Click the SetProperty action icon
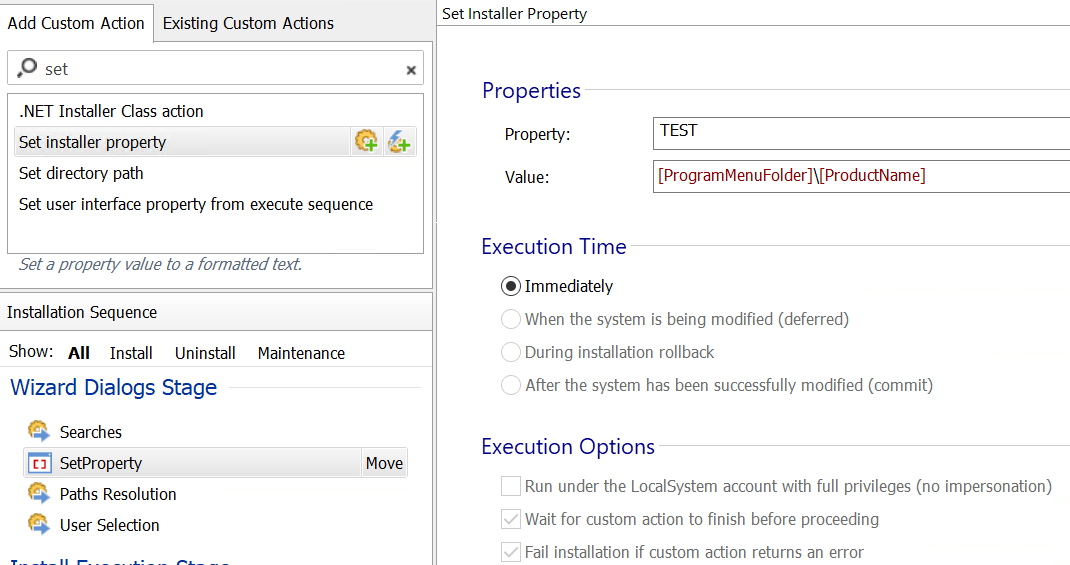This screenshot has width=1070, height=565. tap(39, 463)
